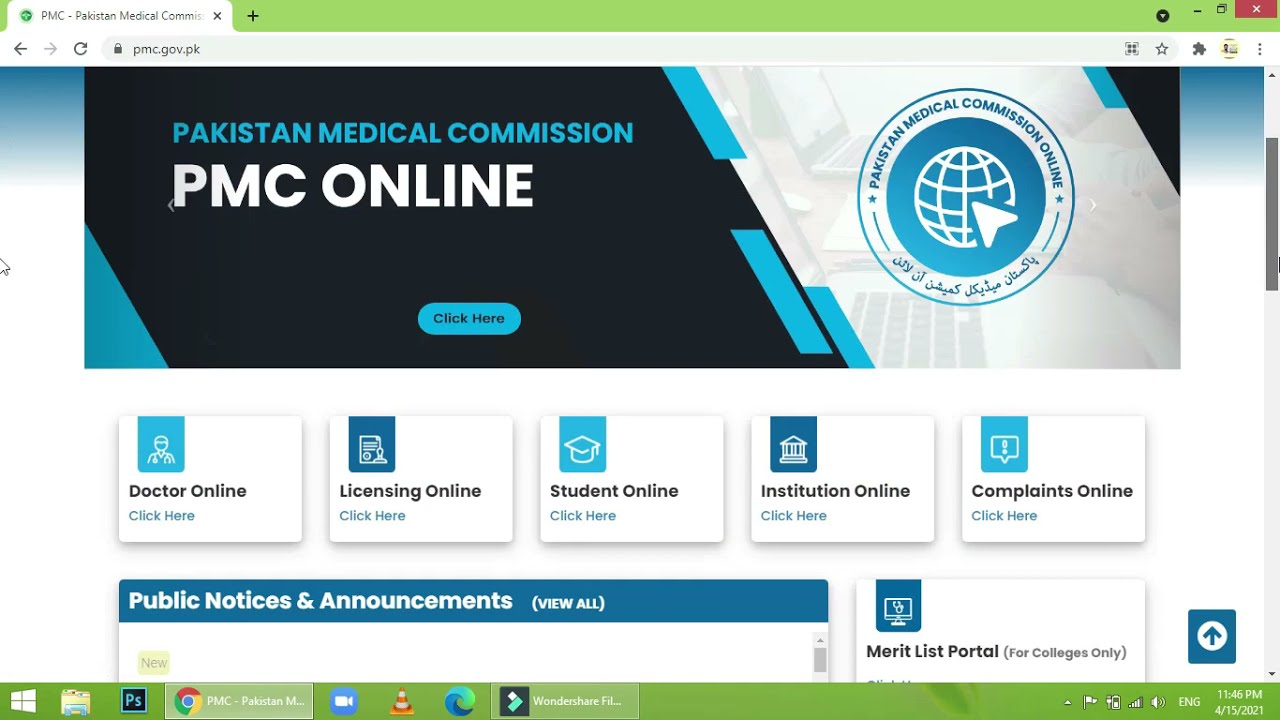Image resolution: width=1280 pixels, height=720 pixels.
Task: Open VIEW ALL public notices link
Action: pyautogui.click(x=568, y=603)
